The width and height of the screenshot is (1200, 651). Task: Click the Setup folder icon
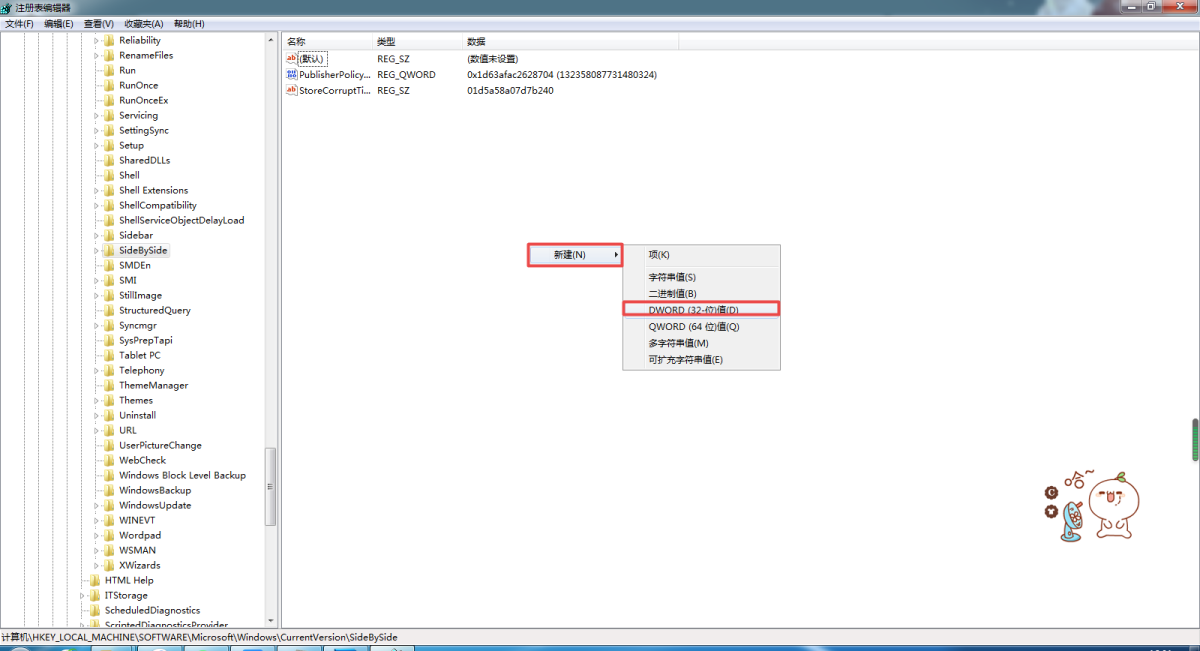[110, 146]
